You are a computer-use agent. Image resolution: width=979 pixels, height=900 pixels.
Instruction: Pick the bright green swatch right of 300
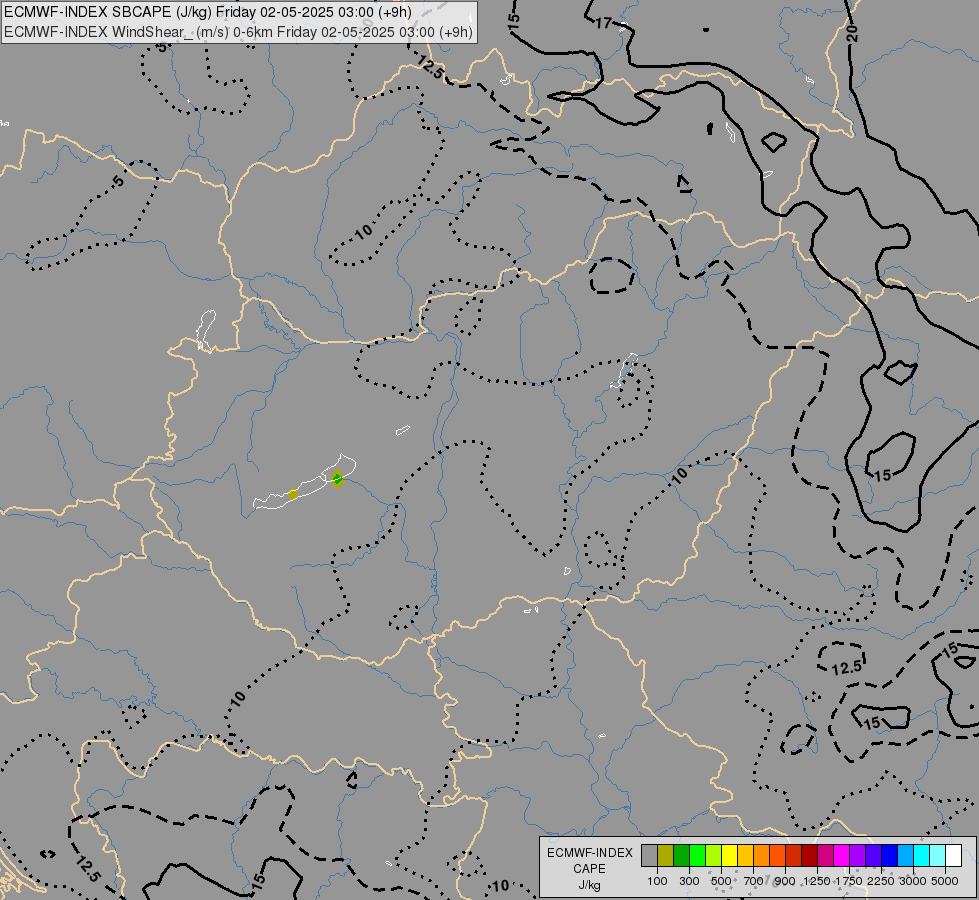[x=697, y=856]
